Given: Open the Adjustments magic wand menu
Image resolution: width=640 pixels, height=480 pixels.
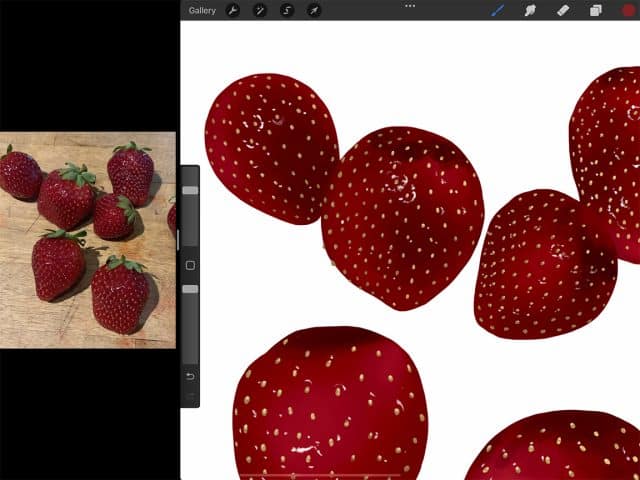Looking at the screenshot, I should (260, 11).
